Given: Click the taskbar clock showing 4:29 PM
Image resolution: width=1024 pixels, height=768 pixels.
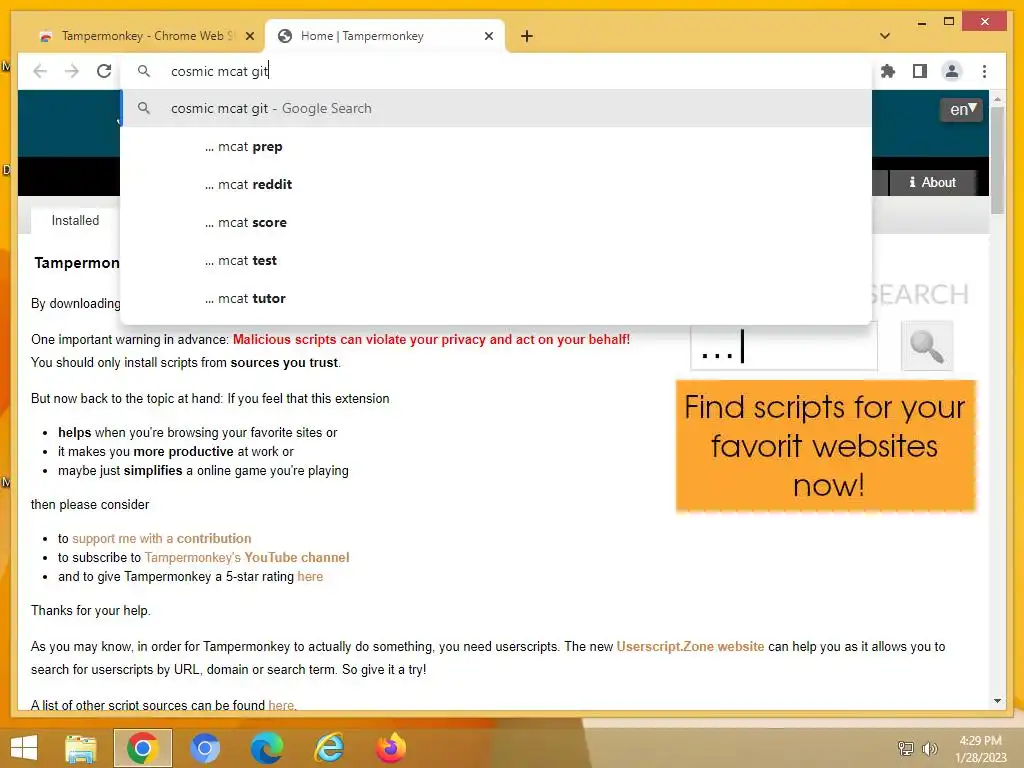Looking at the screenshot, I should 980,749.
